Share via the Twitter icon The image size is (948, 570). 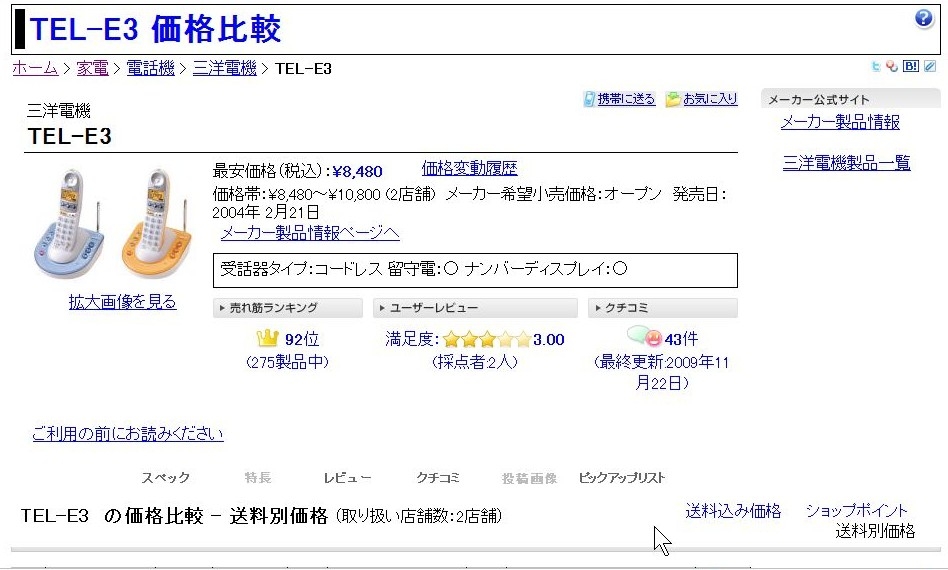(875, 66)
